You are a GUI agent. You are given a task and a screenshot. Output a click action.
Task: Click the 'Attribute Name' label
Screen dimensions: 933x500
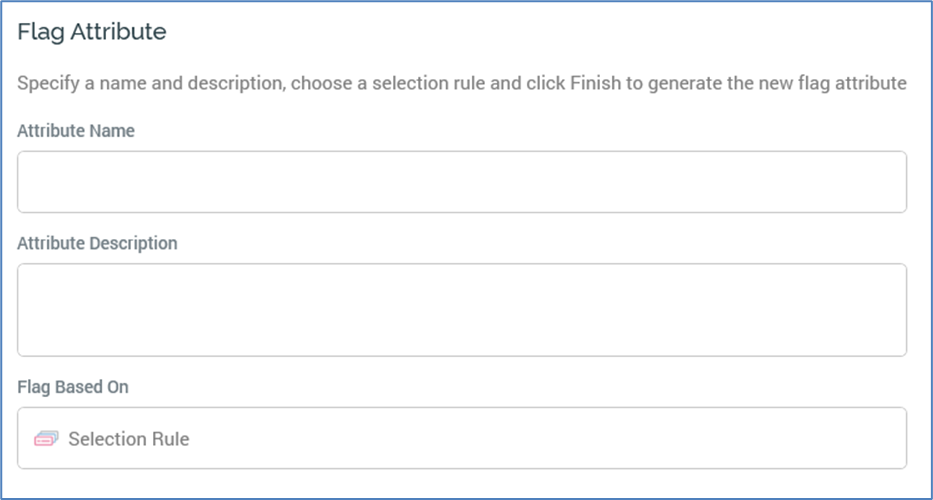coord(76,131)
